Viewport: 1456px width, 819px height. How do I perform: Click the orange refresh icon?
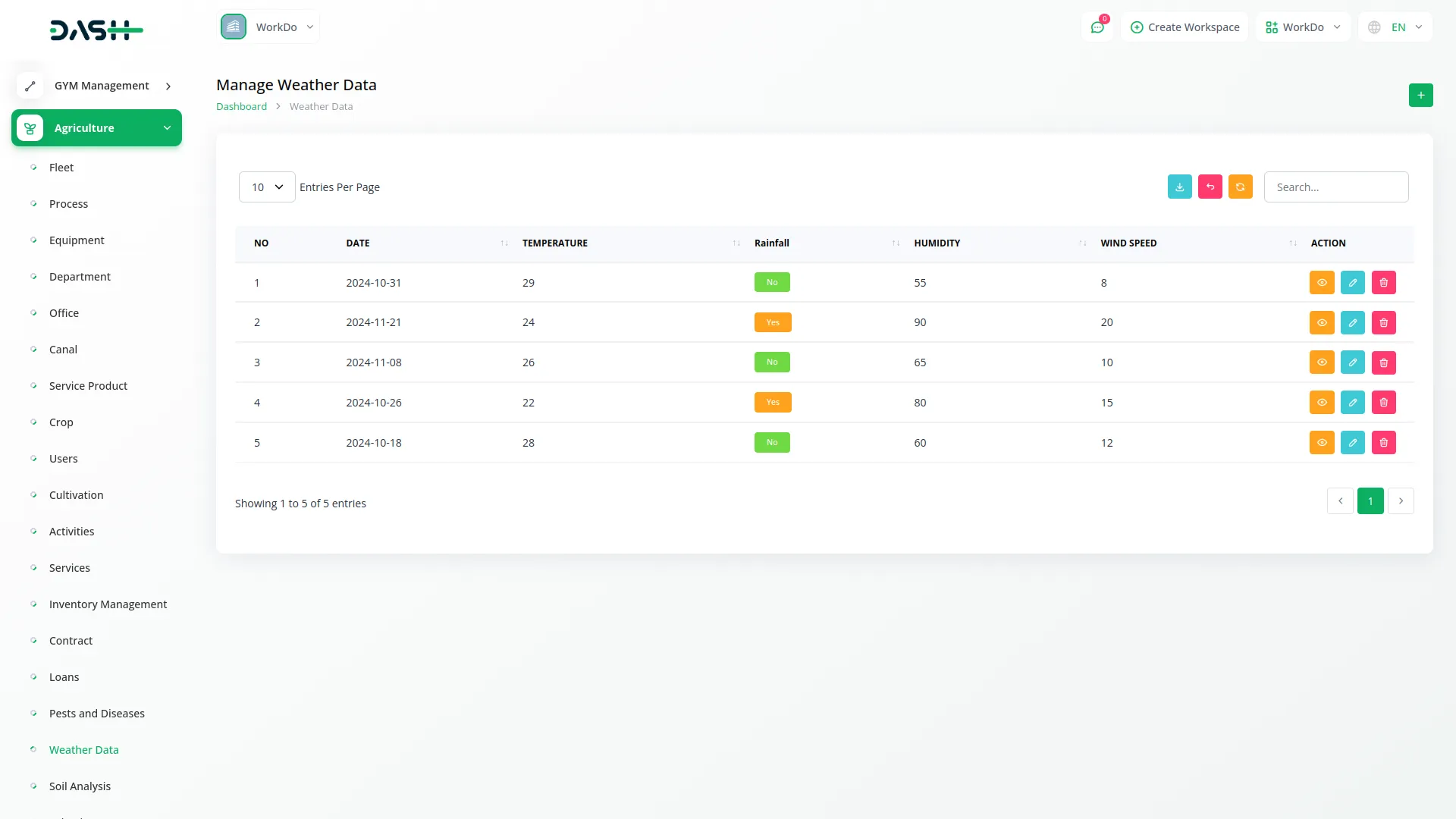[1240, 187]
